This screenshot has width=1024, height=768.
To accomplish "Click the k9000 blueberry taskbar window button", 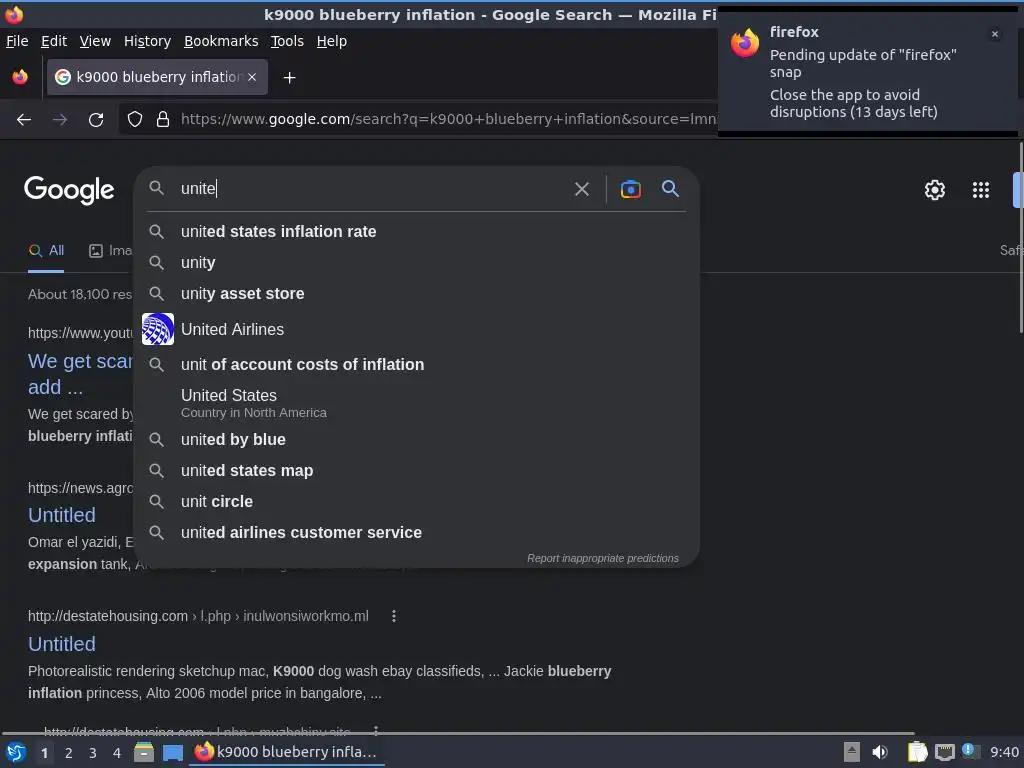I will tap(287, 752).
